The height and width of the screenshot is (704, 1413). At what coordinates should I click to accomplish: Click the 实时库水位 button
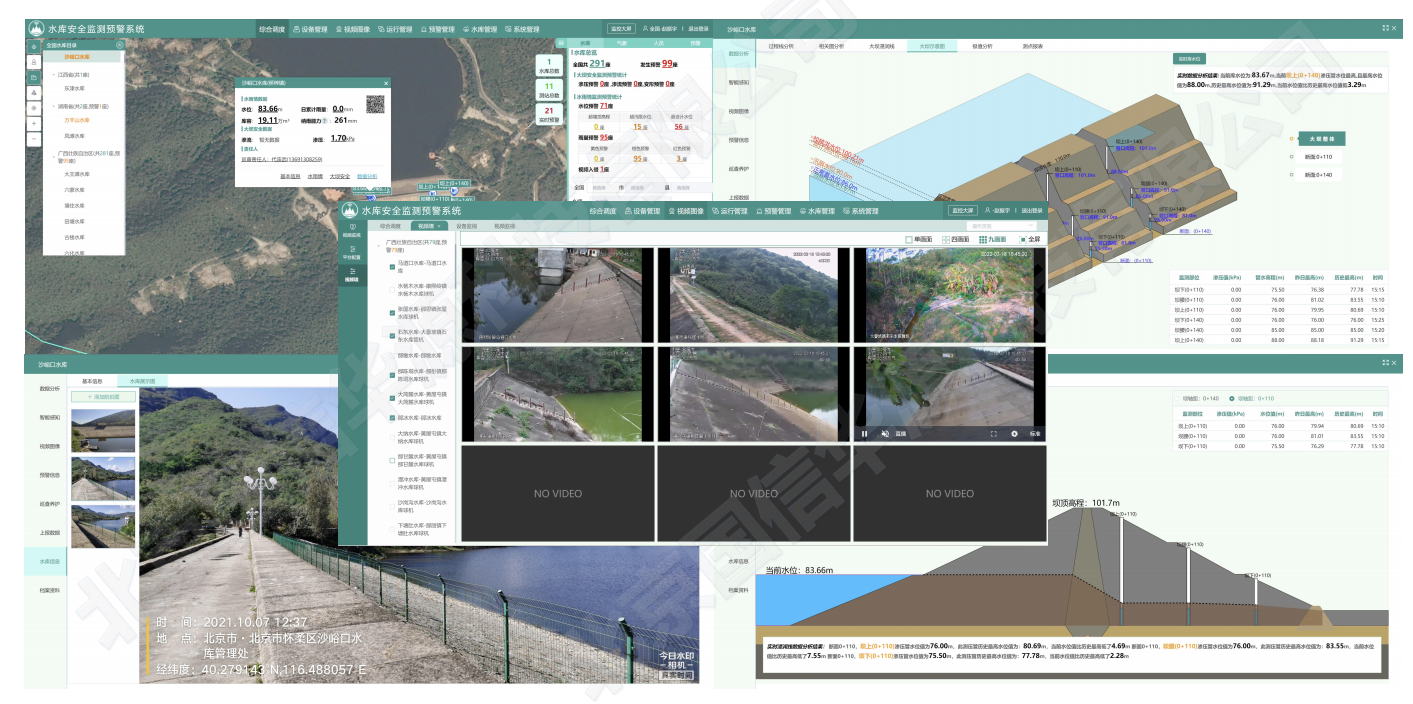pos(1188,59)
